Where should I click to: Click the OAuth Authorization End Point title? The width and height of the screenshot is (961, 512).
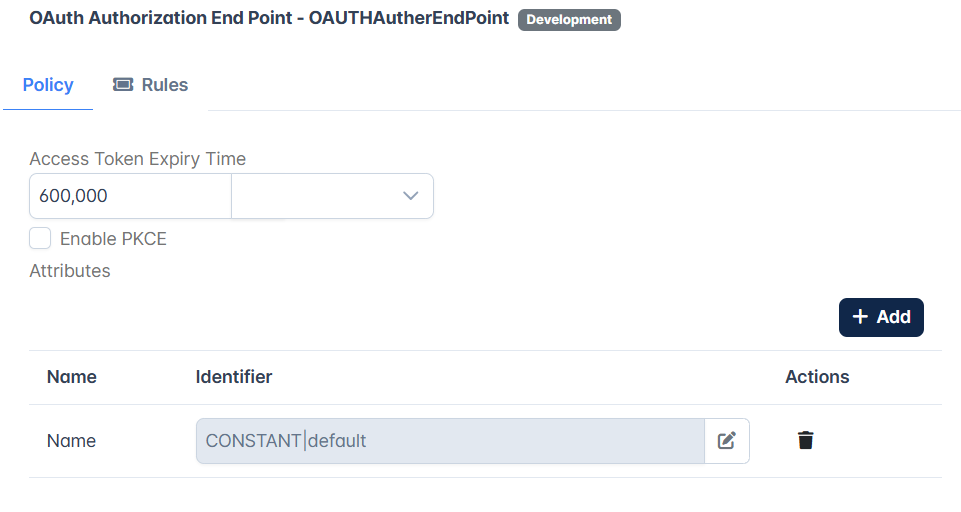269,18
